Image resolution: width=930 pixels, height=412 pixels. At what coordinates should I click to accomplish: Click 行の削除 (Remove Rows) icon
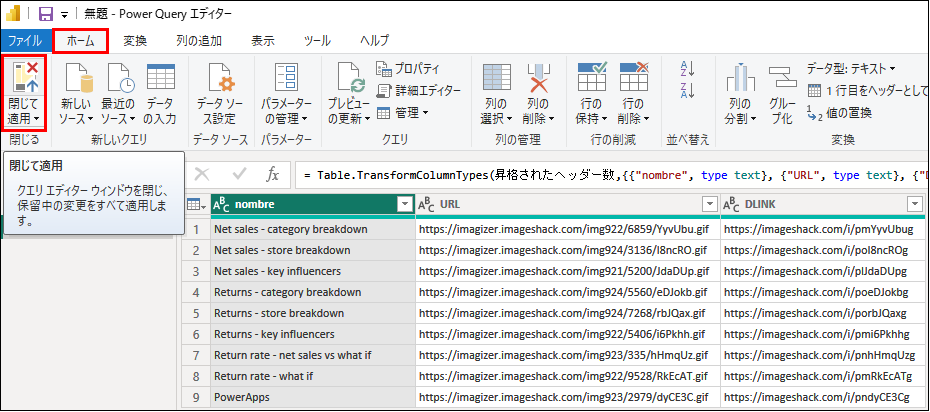click(633, 76)
